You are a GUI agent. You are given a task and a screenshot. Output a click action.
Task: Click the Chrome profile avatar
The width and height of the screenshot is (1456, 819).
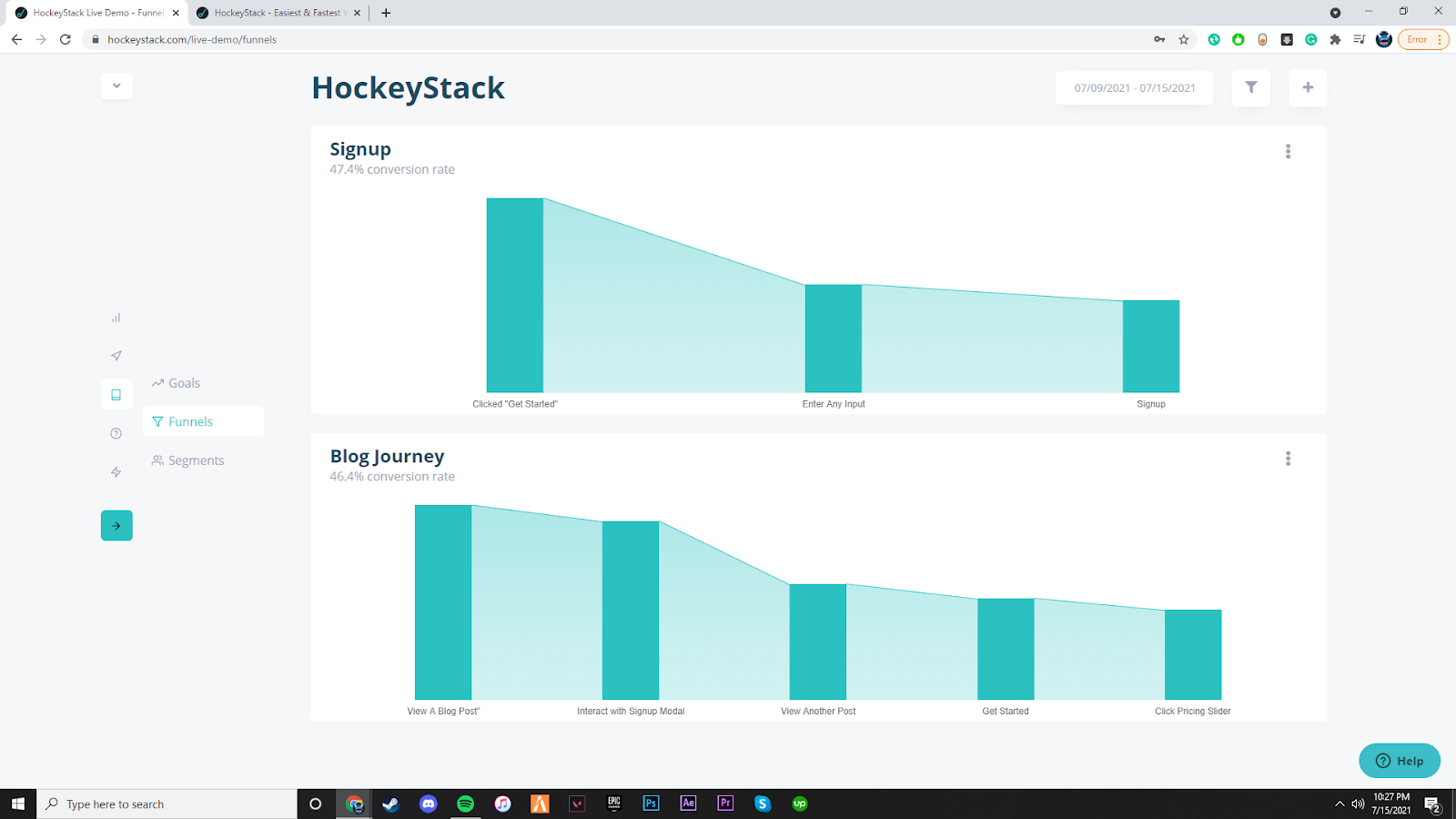[x=1384, y=39]
